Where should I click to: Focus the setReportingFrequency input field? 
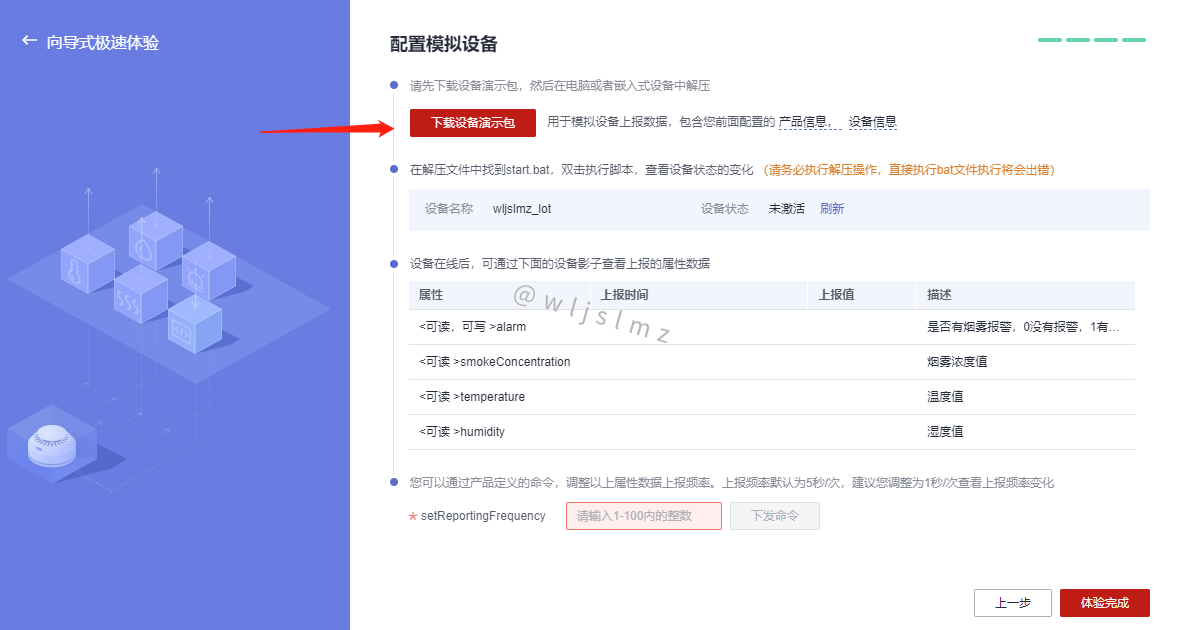[644, 516]
